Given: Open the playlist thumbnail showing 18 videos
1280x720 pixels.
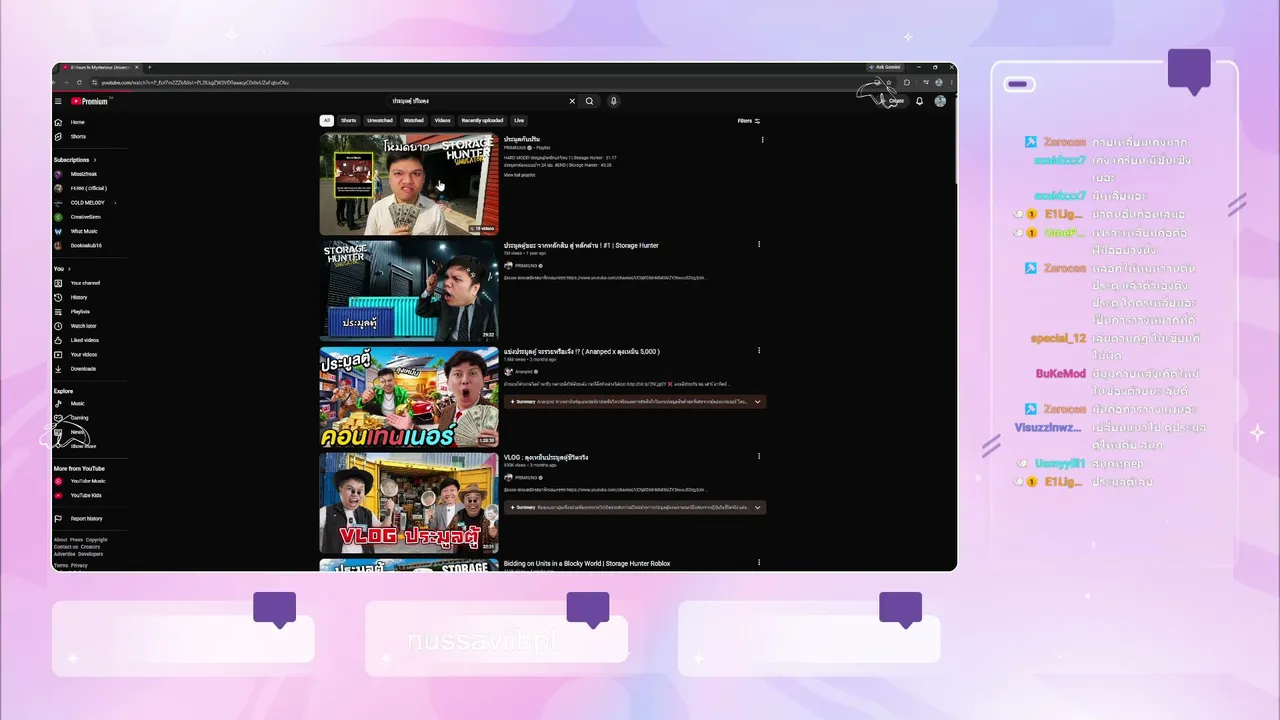Looking at the screenshot, I should (409, 185).
